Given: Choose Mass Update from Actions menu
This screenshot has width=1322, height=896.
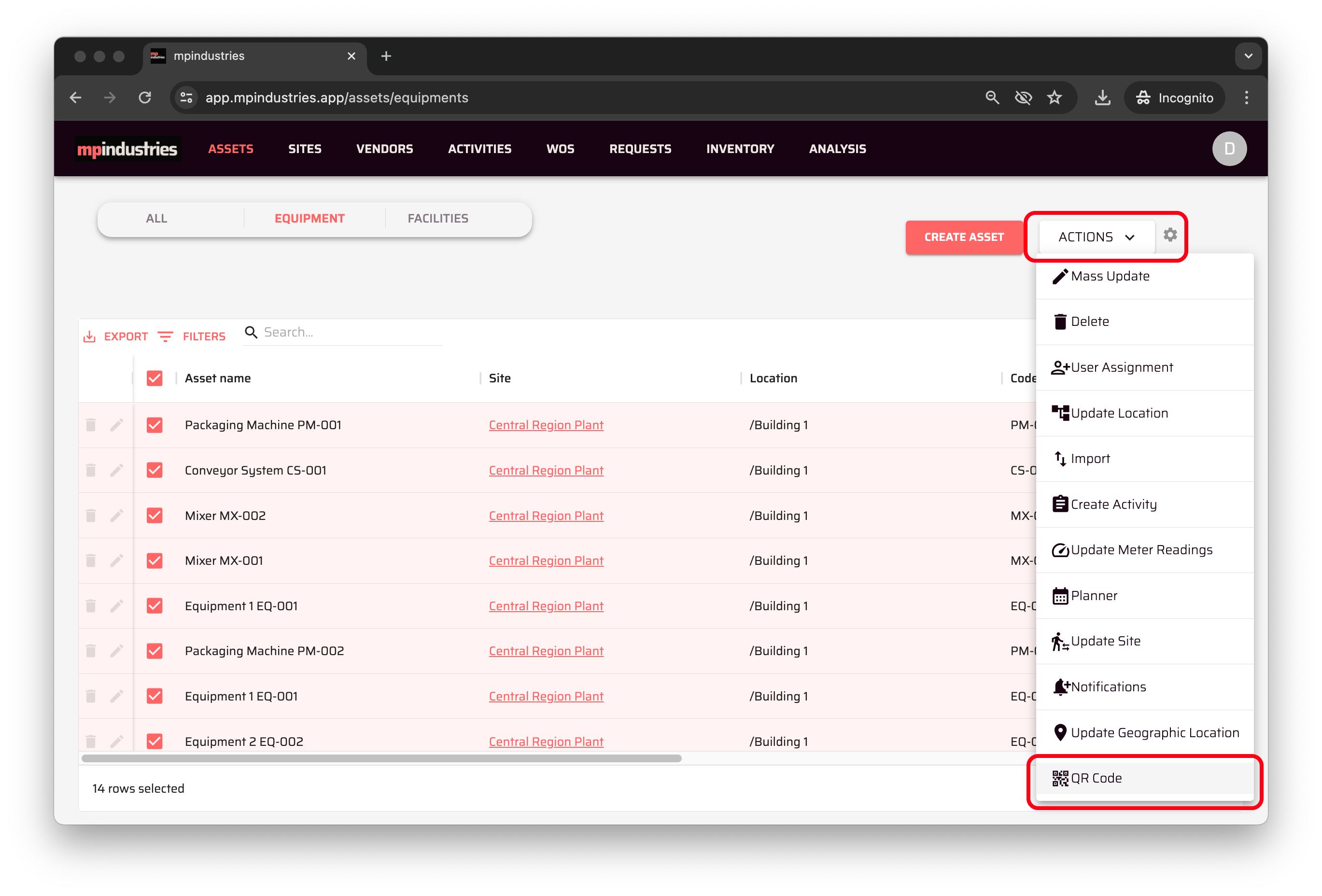Looking at the screenshot, I should (x=1109, y=277).
